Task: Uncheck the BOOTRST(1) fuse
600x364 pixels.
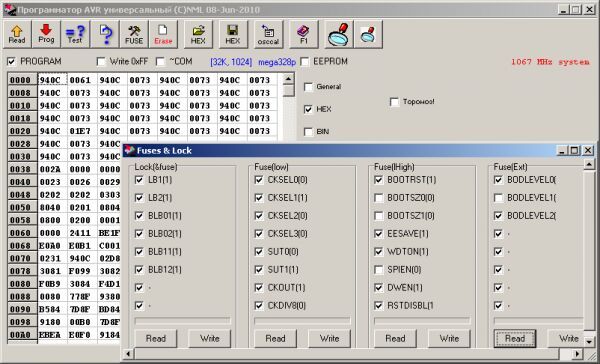Action: pyautogui.click(x=379, y=180)
